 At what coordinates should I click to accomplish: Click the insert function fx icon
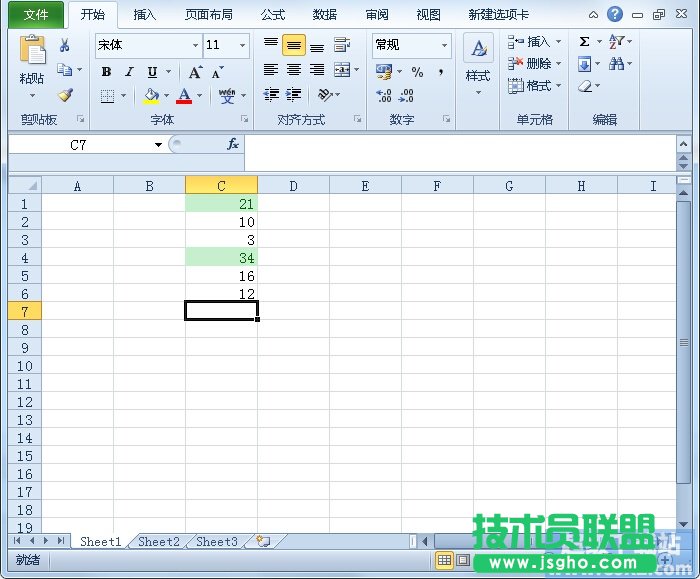tap(232, 144)
